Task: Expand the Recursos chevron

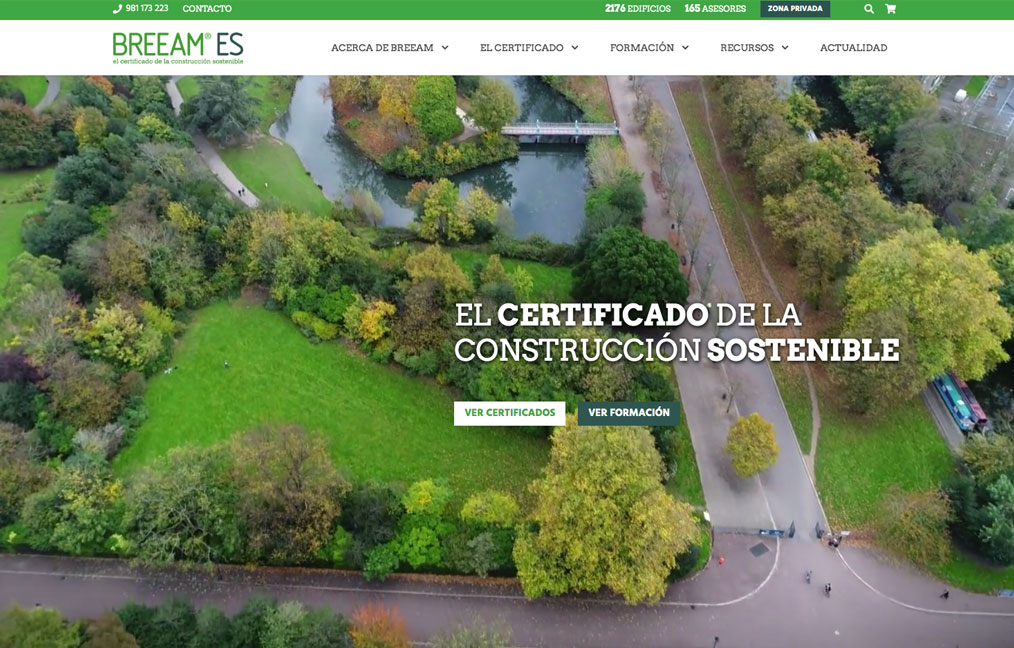Action: tap(785, 48)
